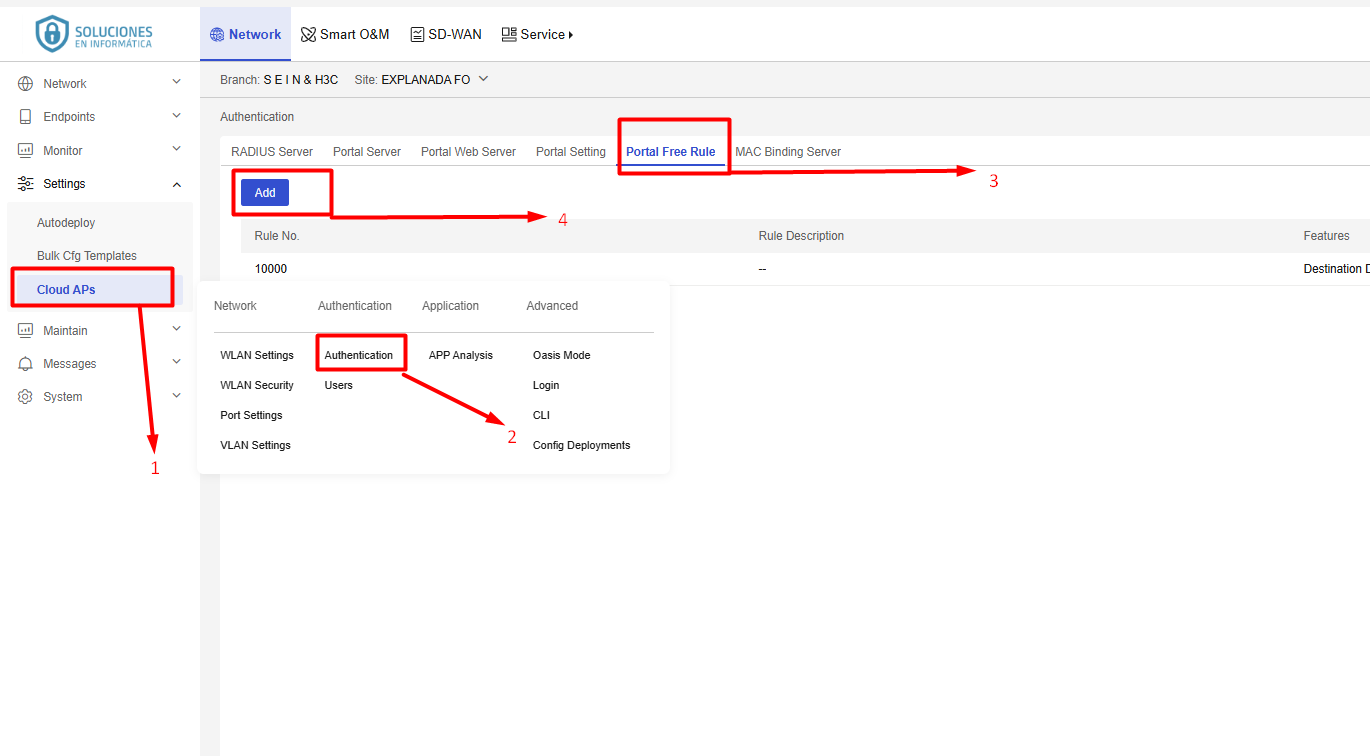This screenshot has height=756, width=1370.
Task: Open Autodeploy in the Settings submenu
Action: pyautogui.click(x=66, y=223)
